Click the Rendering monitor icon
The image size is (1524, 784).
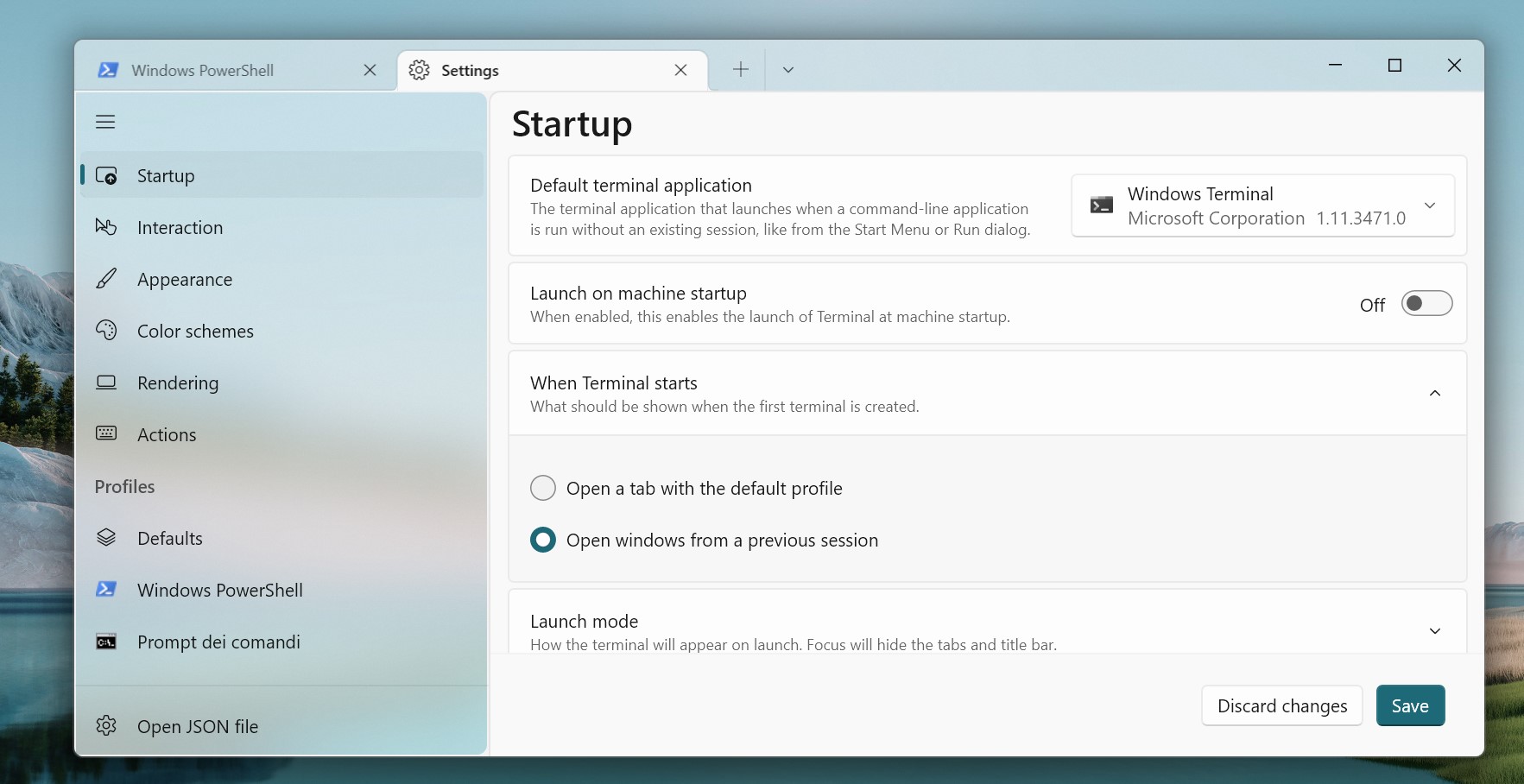106,383
